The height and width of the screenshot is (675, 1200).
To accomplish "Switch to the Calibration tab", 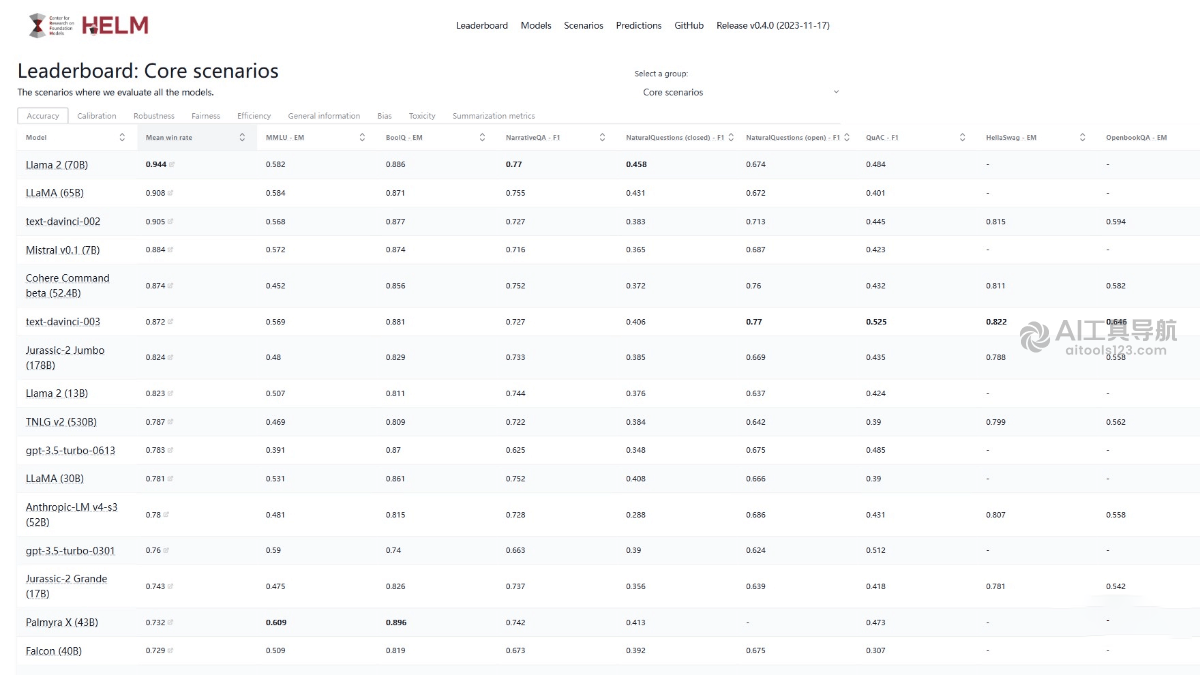I will (x=97, y=116).
